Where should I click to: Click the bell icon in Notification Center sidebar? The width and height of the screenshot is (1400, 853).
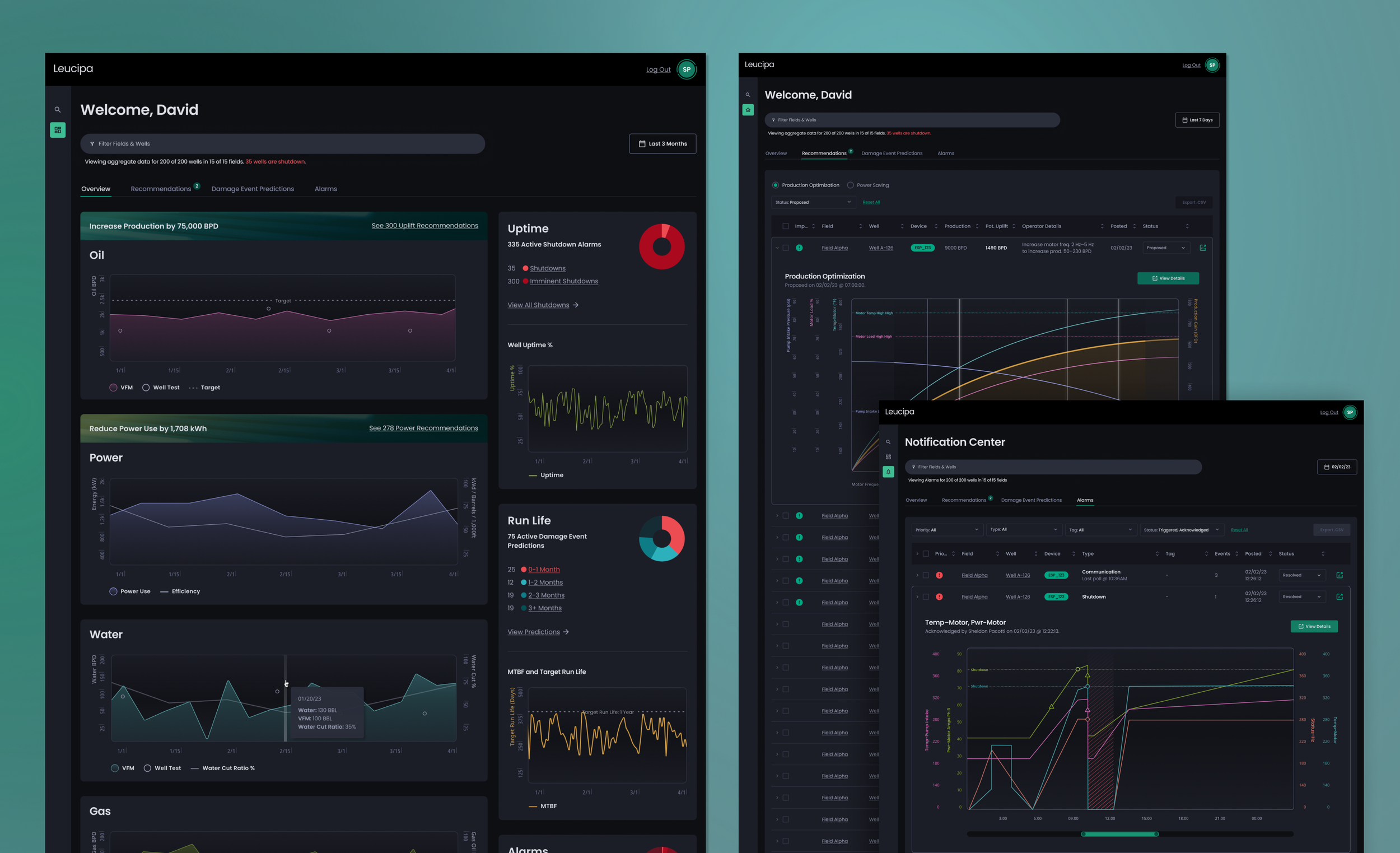(888, 472)
